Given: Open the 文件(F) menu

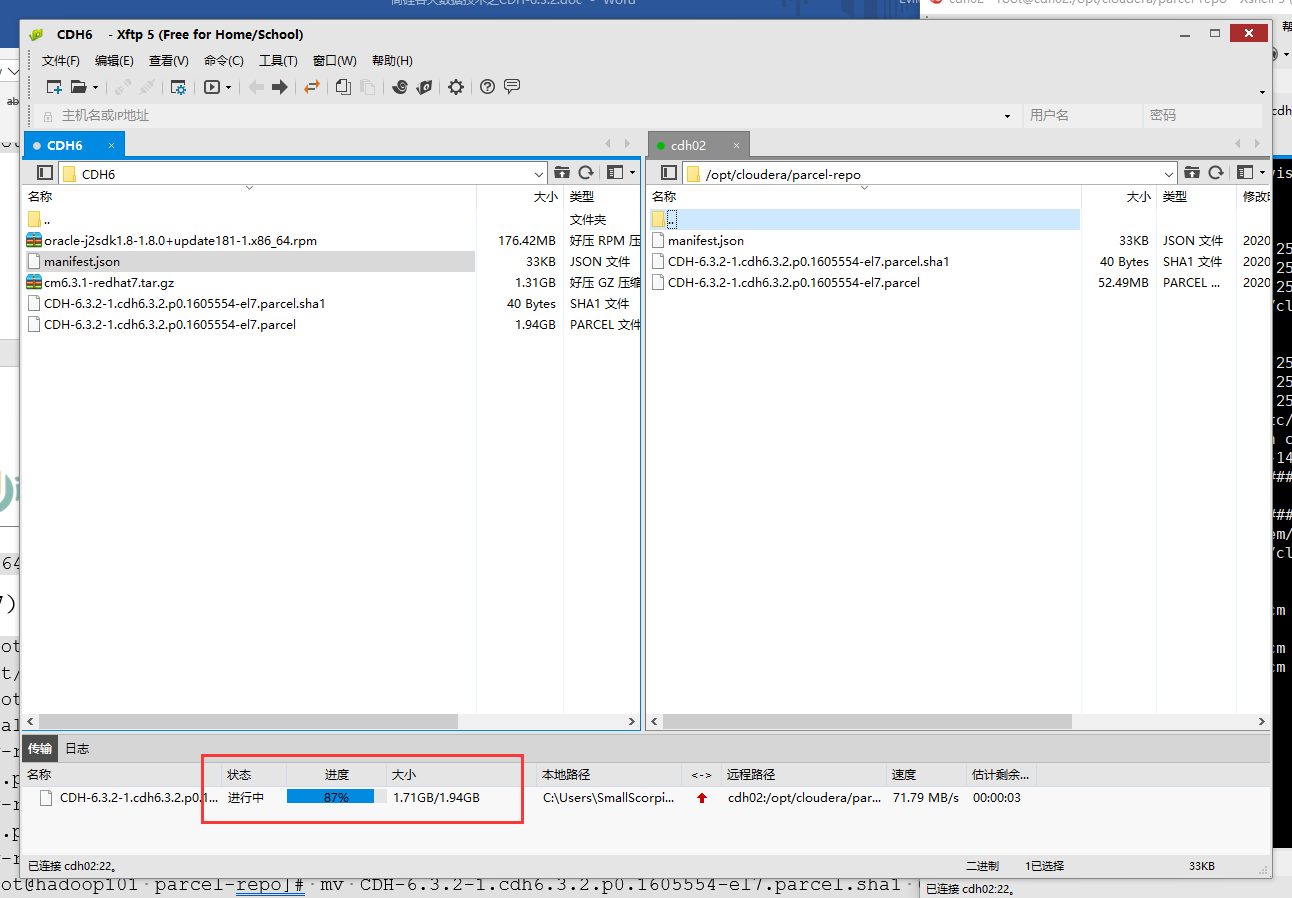Looking at the screenshot, I should pos(60,61).
